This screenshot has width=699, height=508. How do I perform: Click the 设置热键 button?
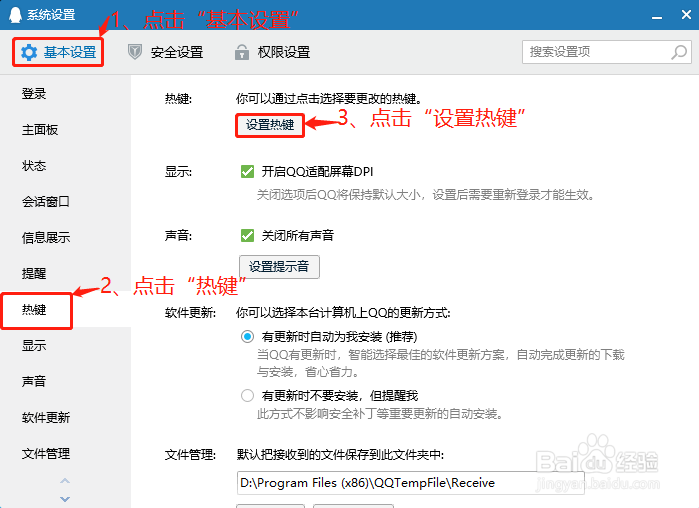[270, 125]
